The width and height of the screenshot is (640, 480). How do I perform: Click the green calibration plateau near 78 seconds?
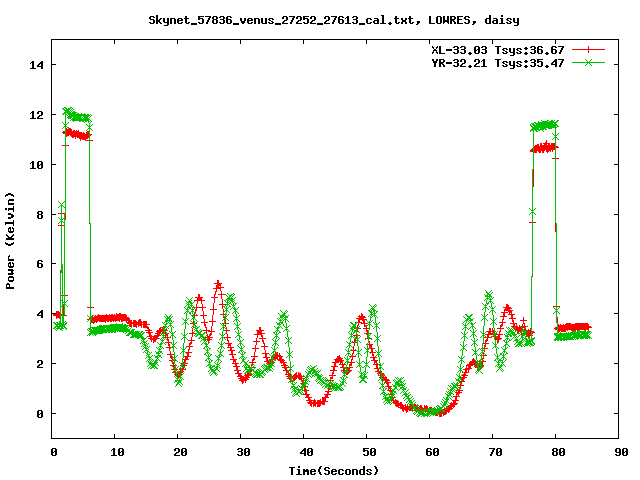(544, 125)
